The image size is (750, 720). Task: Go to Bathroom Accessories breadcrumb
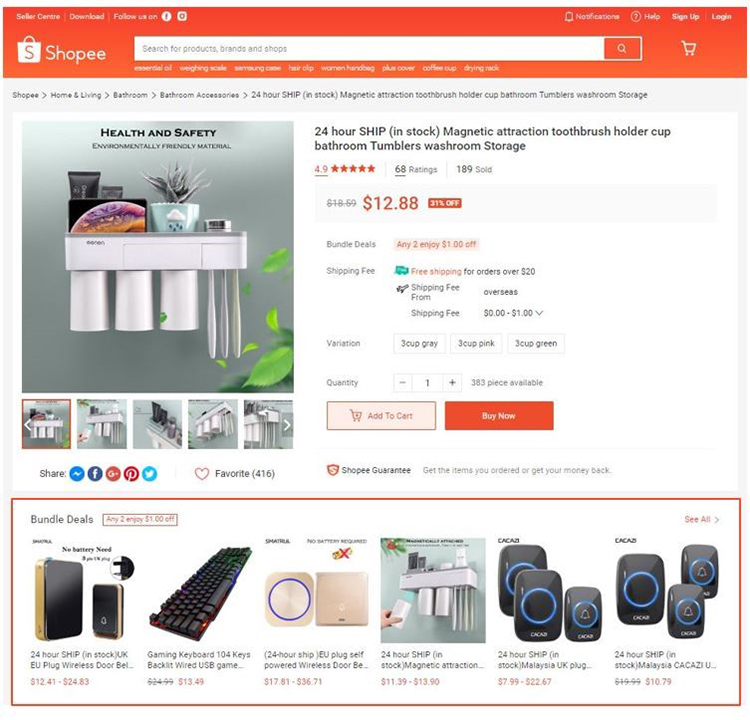point(199,95)
